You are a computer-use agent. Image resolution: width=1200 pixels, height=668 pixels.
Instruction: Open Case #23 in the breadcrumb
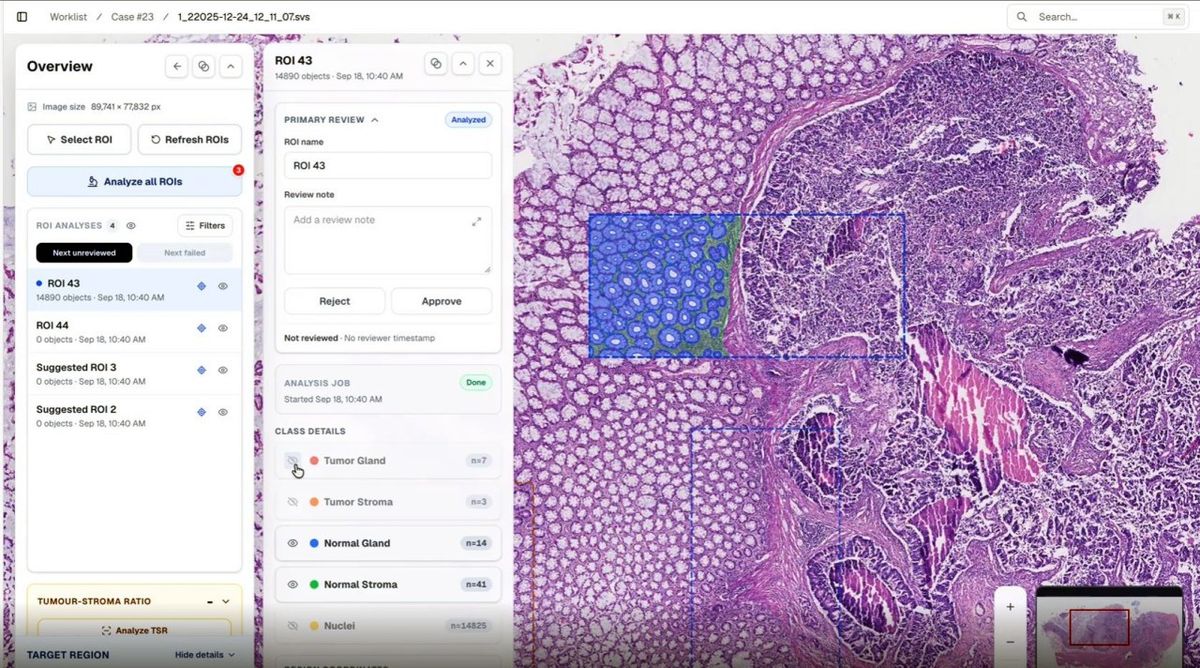point(135,17)
